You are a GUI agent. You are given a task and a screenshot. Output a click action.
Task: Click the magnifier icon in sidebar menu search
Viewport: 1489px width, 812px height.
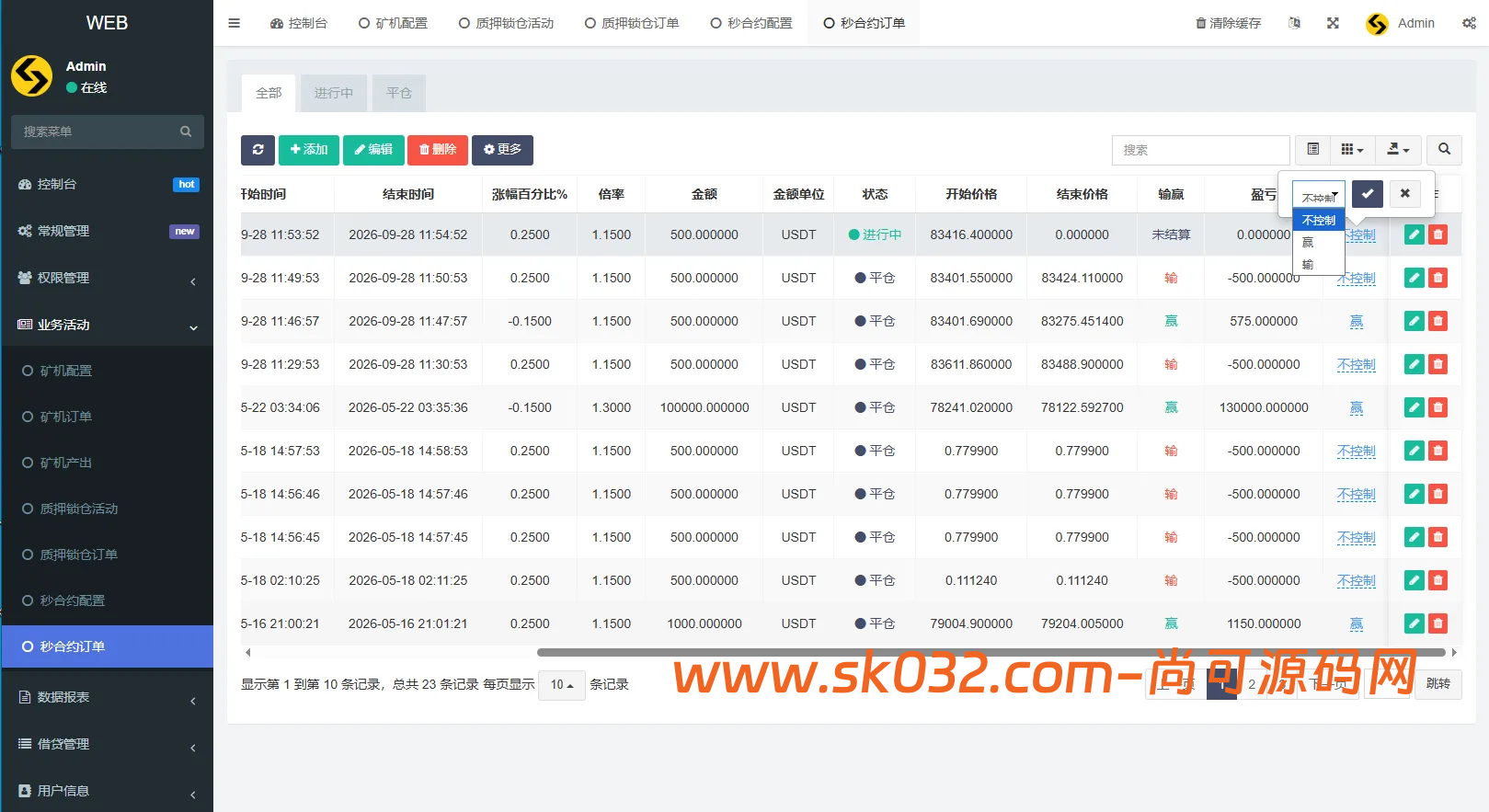pyautogui.click(x=186, y=132)
